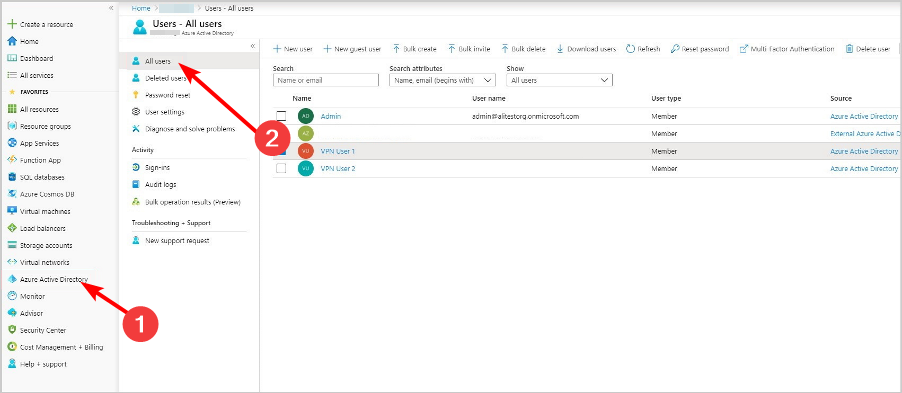
Task: Open Sign-ins activity
Action: click(158, 167)
